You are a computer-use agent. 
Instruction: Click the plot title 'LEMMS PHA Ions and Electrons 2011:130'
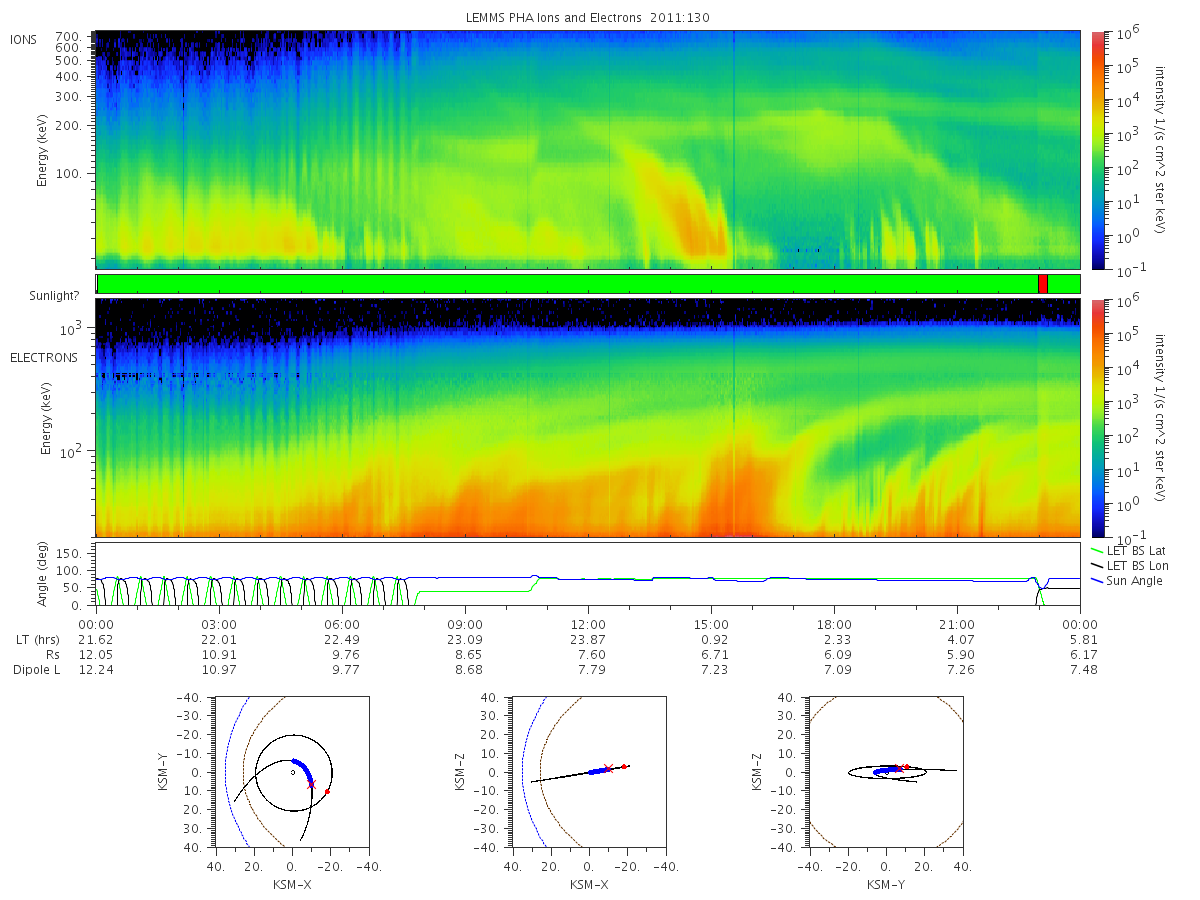click(x=587, y=18)
